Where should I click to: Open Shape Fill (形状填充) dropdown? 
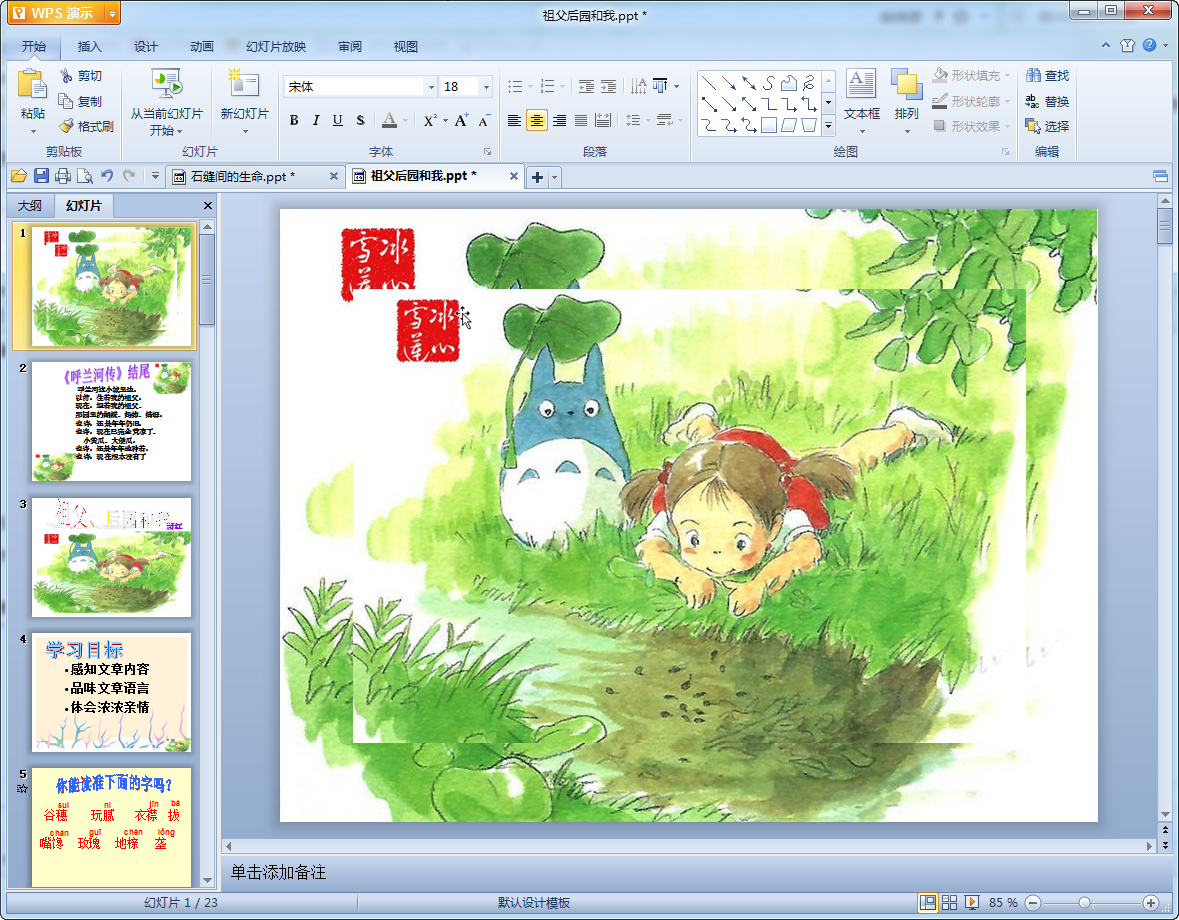pos(971,76)
